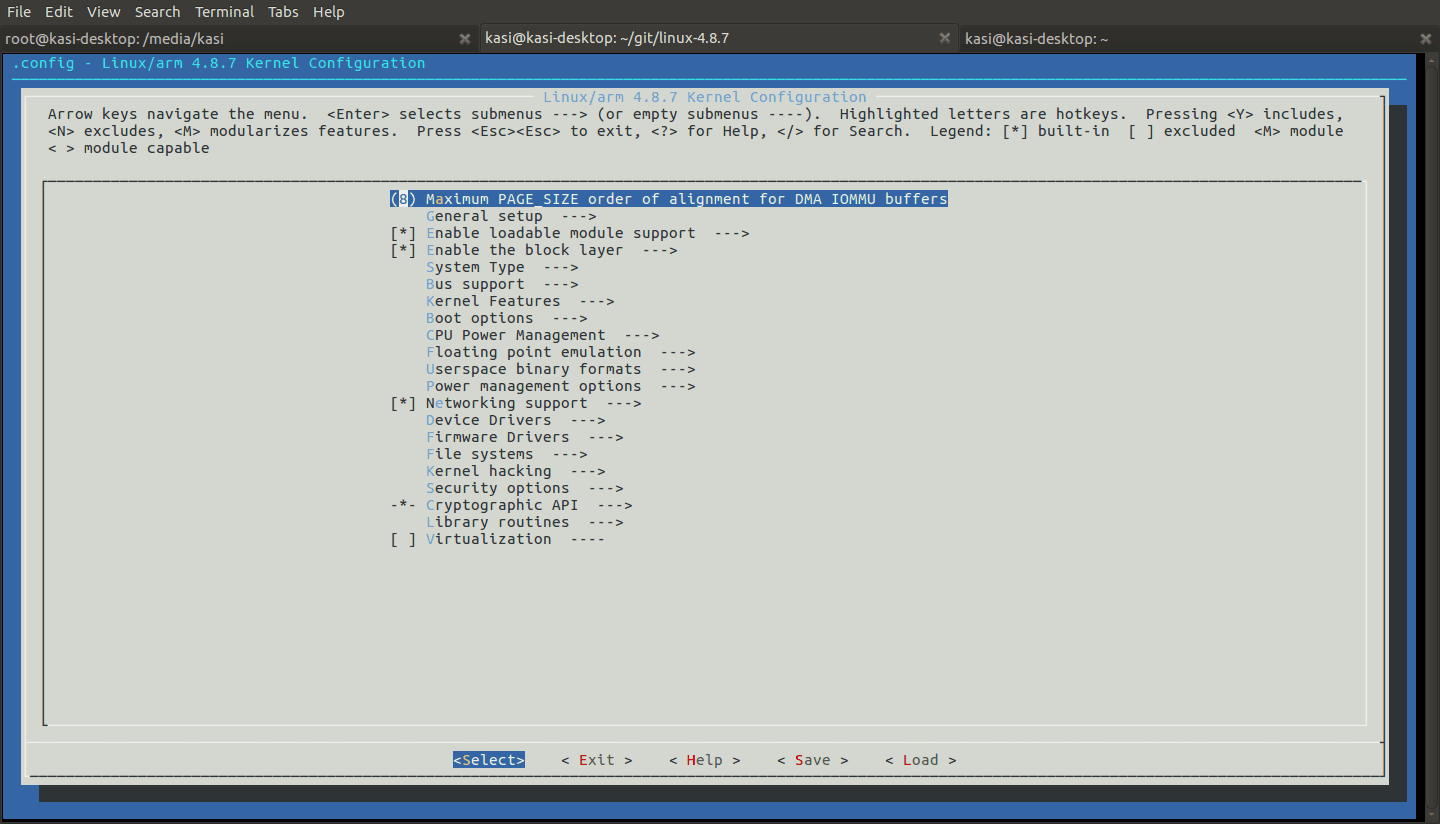Viewport: 1440px width, 824px height.
Task: Open the Tabs menu in menu bar
Action: click(283, 12)
